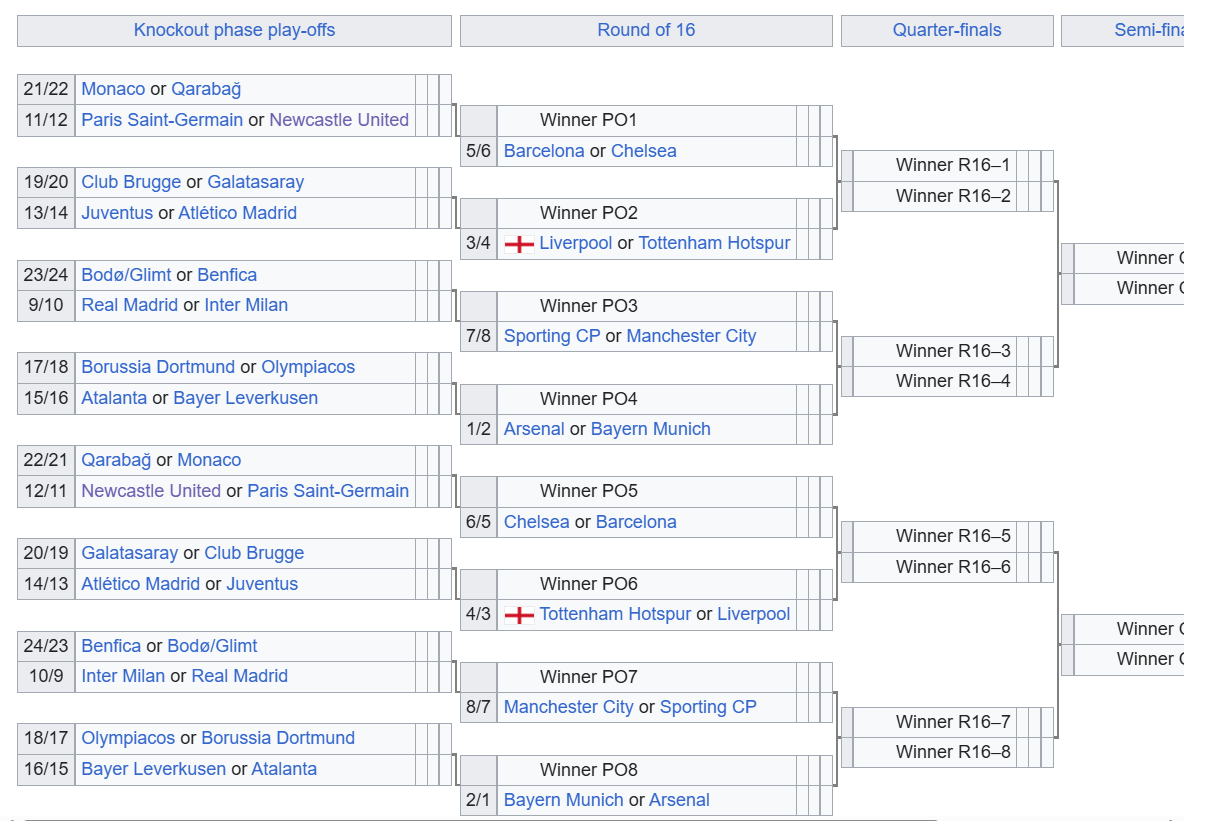Follow the Quarter-finals header link
Viewport: 1215px width, 821px height.
click(x=947, y=30)
